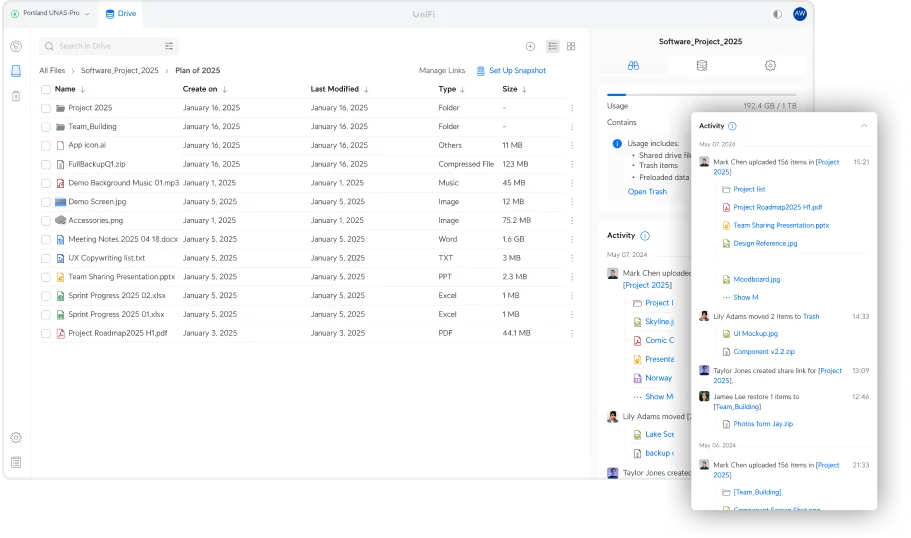Open the settings gear in sidebar

click(16, 437)
